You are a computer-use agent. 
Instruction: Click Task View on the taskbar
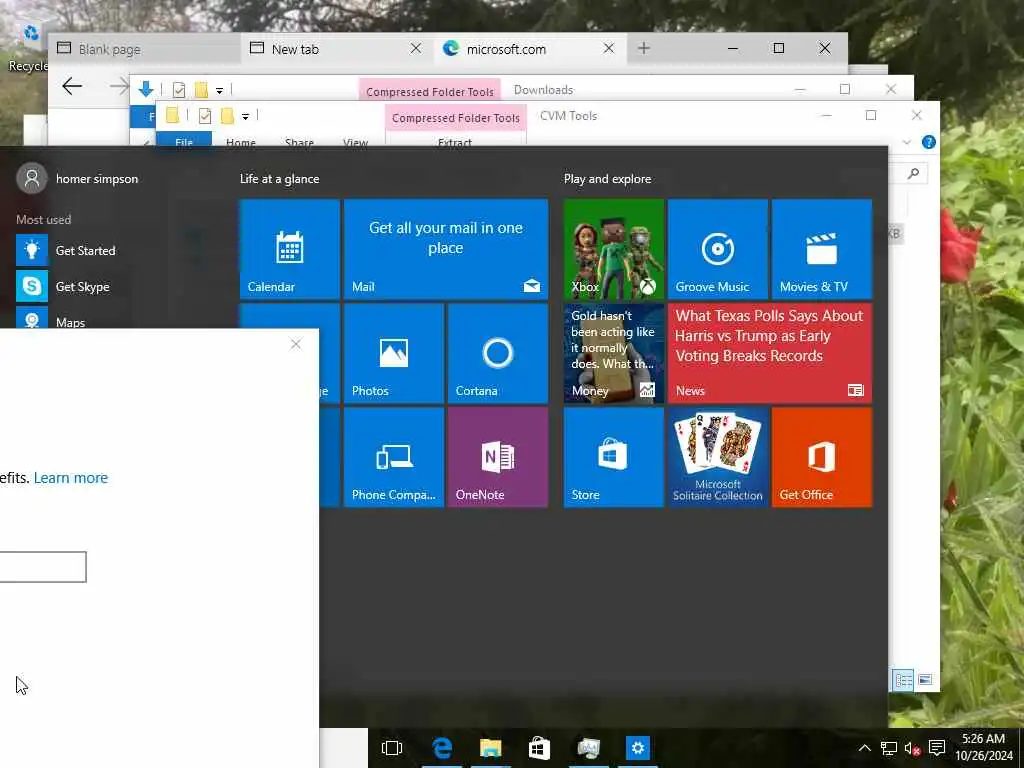coord(392,748)
